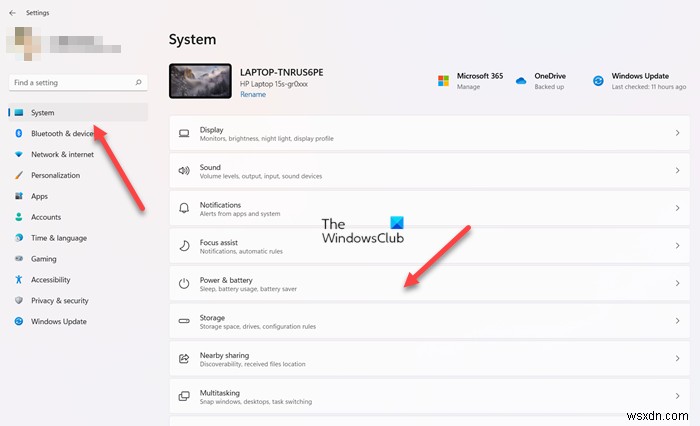Screen dimensions: 700x426
Task: Click the LAPTOP-TNRUS6PE device name
Action: pos(282,72)
